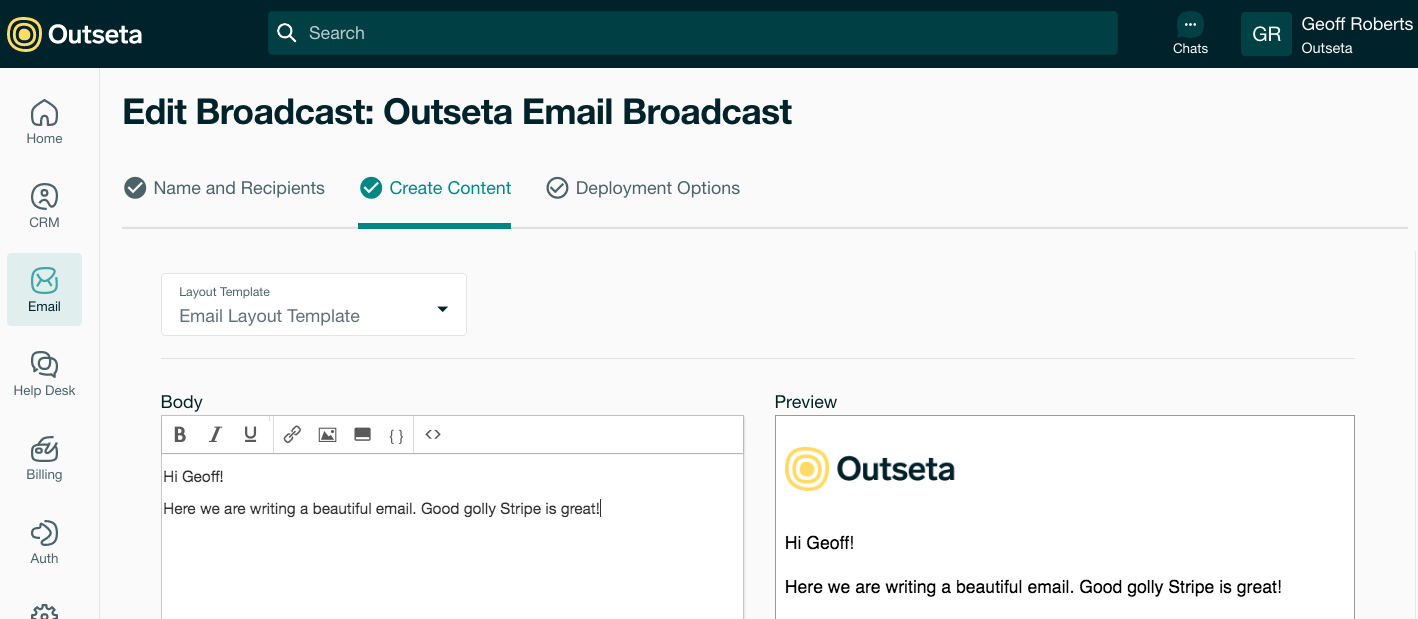Viewport: 1418px width, 619px height.
Task: Open the Auth section
Action: click(x=44, y=542)
